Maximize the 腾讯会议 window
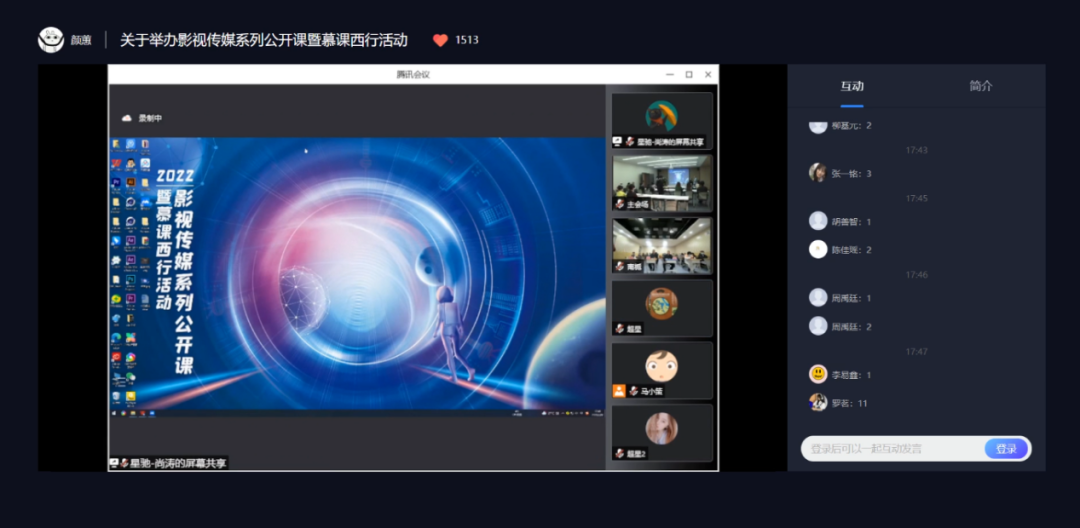Viewport: 1080px width, 528px height. tap(689, 75)
